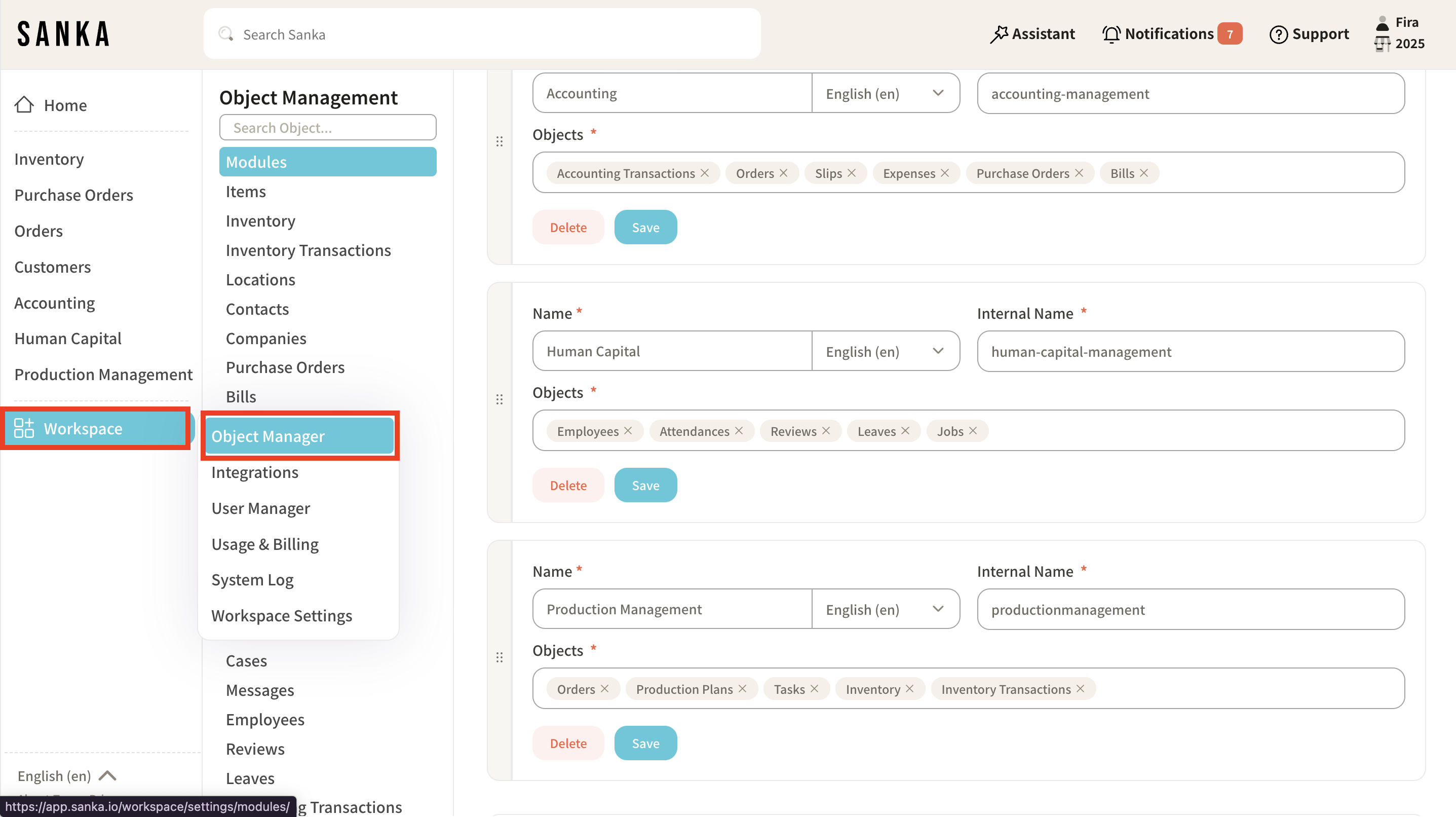Open Human Capital language dropdown
The image size is (1456, 817).
click(885, 351)
